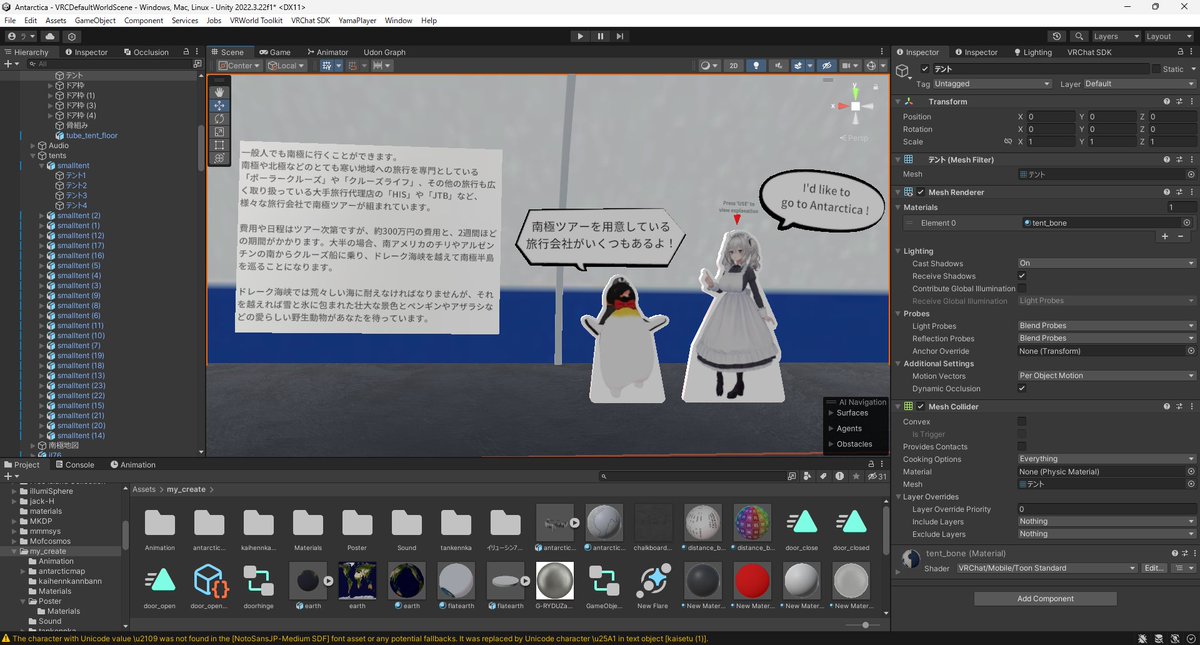The image size is (1200, 645).
Task: Select the Hand view tool
Action: [219, 92]
